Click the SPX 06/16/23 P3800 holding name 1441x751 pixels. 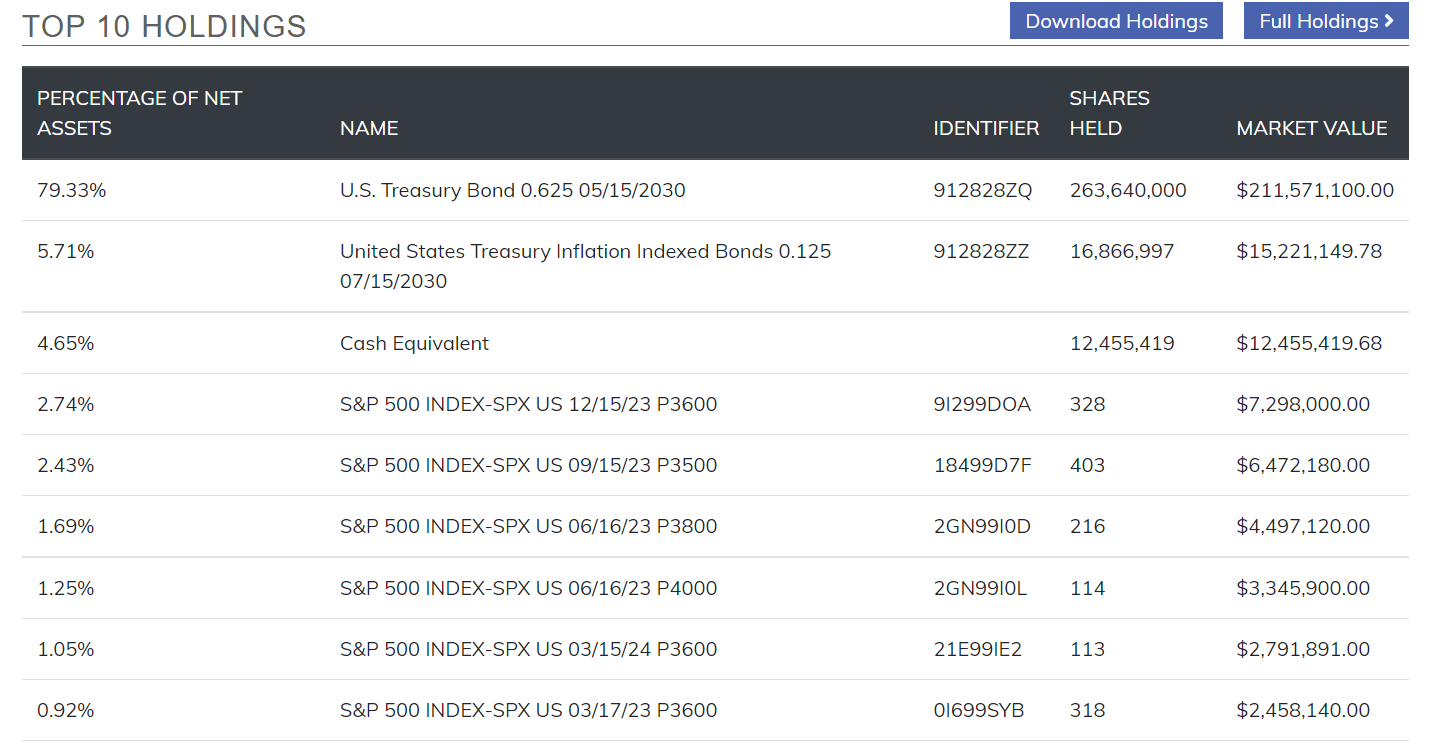(x=528, y=526)
